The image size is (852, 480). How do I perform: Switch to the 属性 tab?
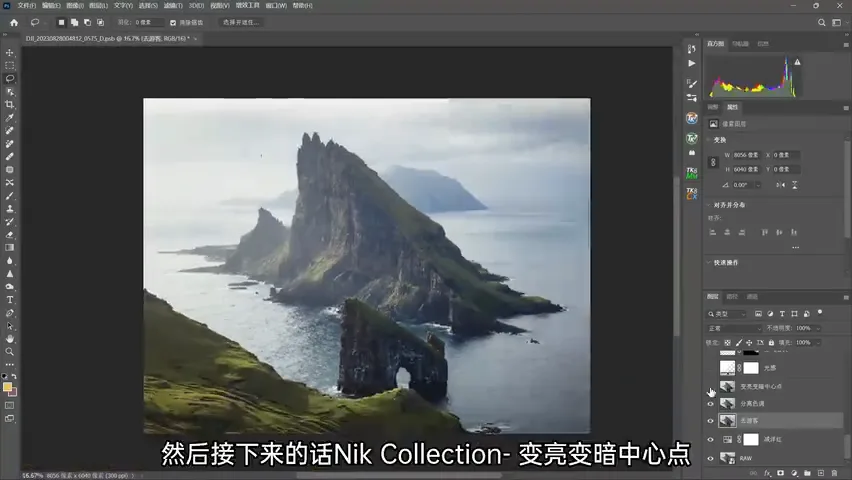click(732, 107)
